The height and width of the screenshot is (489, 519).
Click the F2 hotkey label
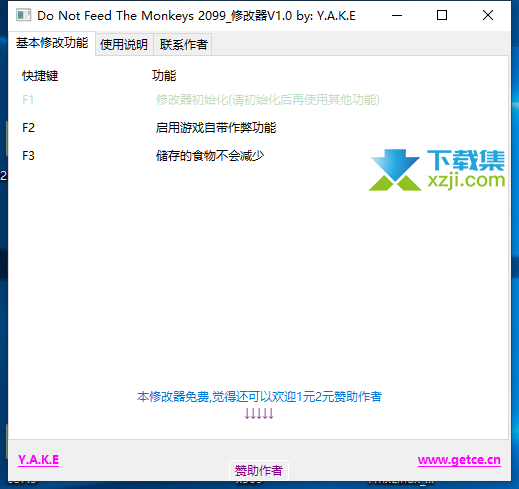tap(28, 127)
